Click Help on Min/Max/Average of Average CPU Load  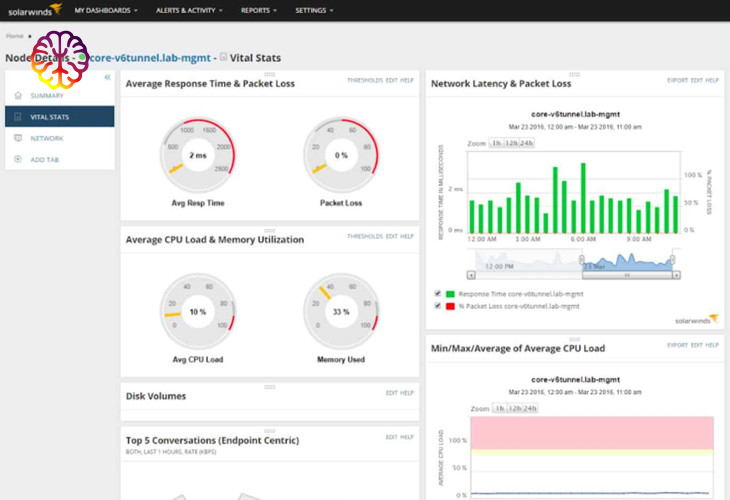(712, 345)
